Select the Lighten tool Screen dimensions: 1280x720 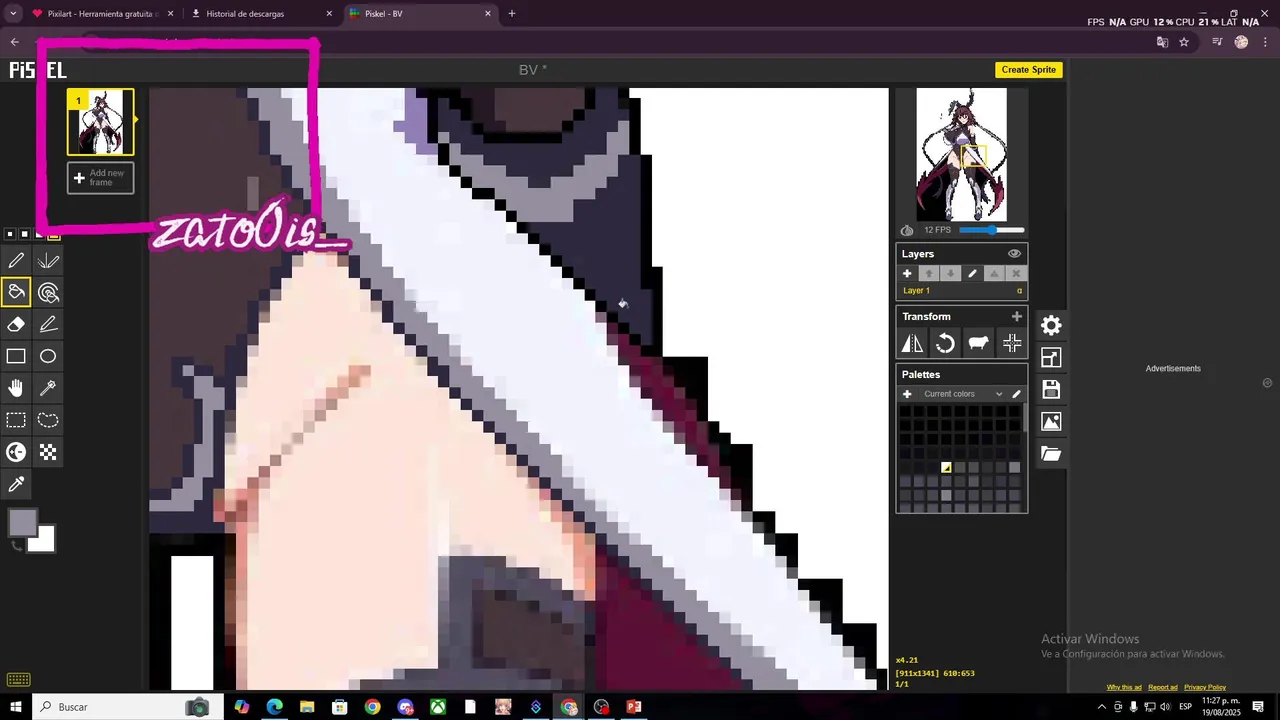16,453
